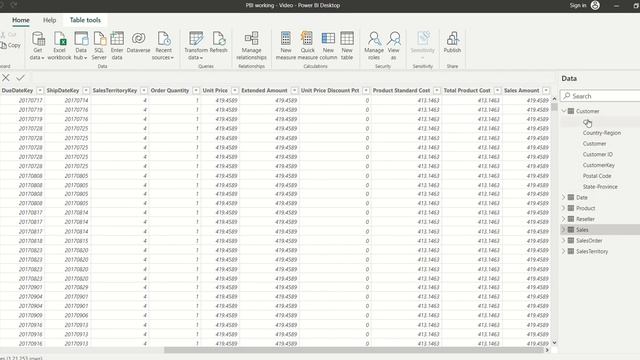Create a New table
640x360 pixels.
pyautogui.click(x=347, y=46)
